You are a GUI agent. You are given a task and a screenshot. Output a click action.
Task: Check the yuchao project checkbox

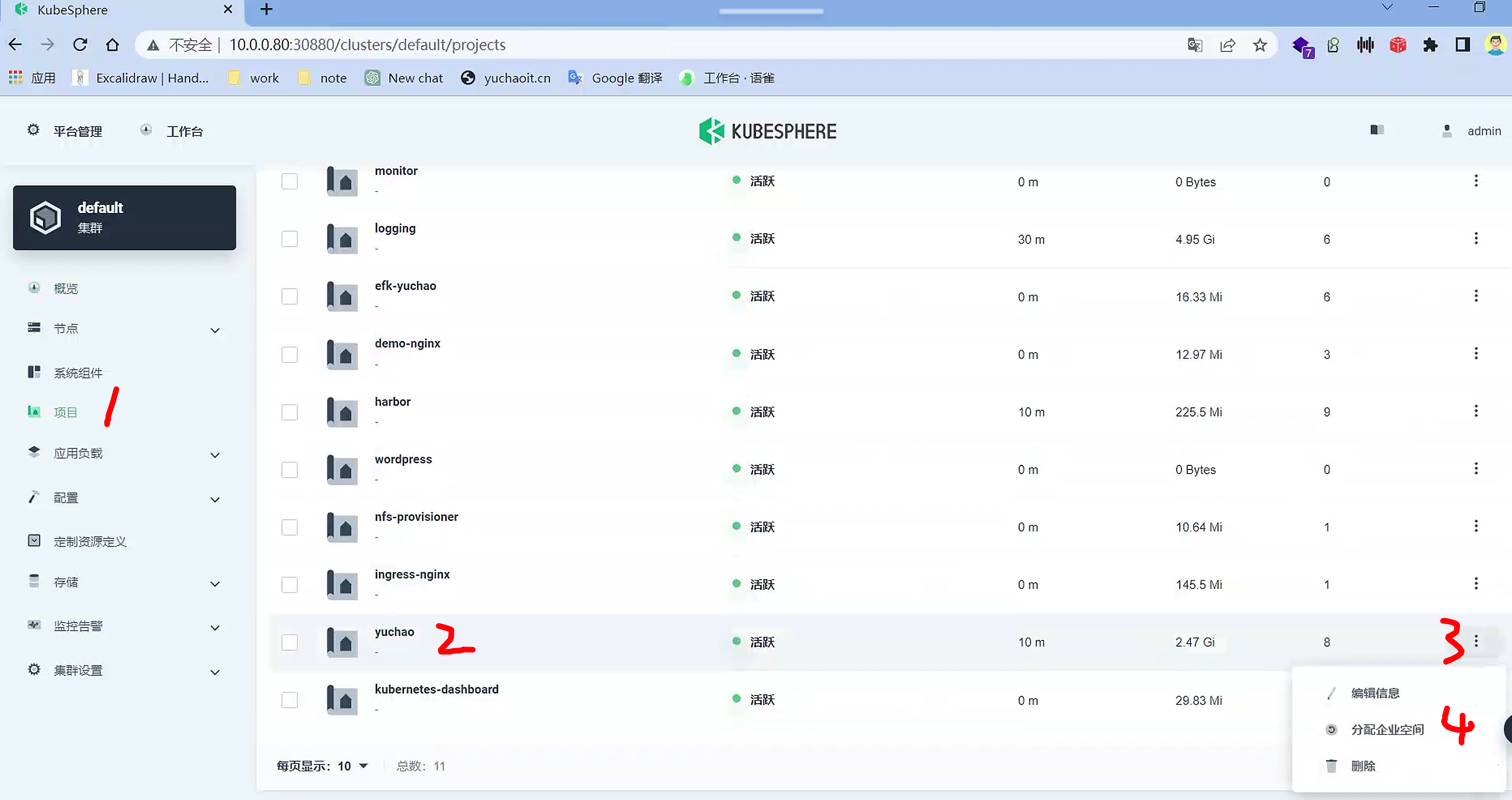[x=289, y=642]
